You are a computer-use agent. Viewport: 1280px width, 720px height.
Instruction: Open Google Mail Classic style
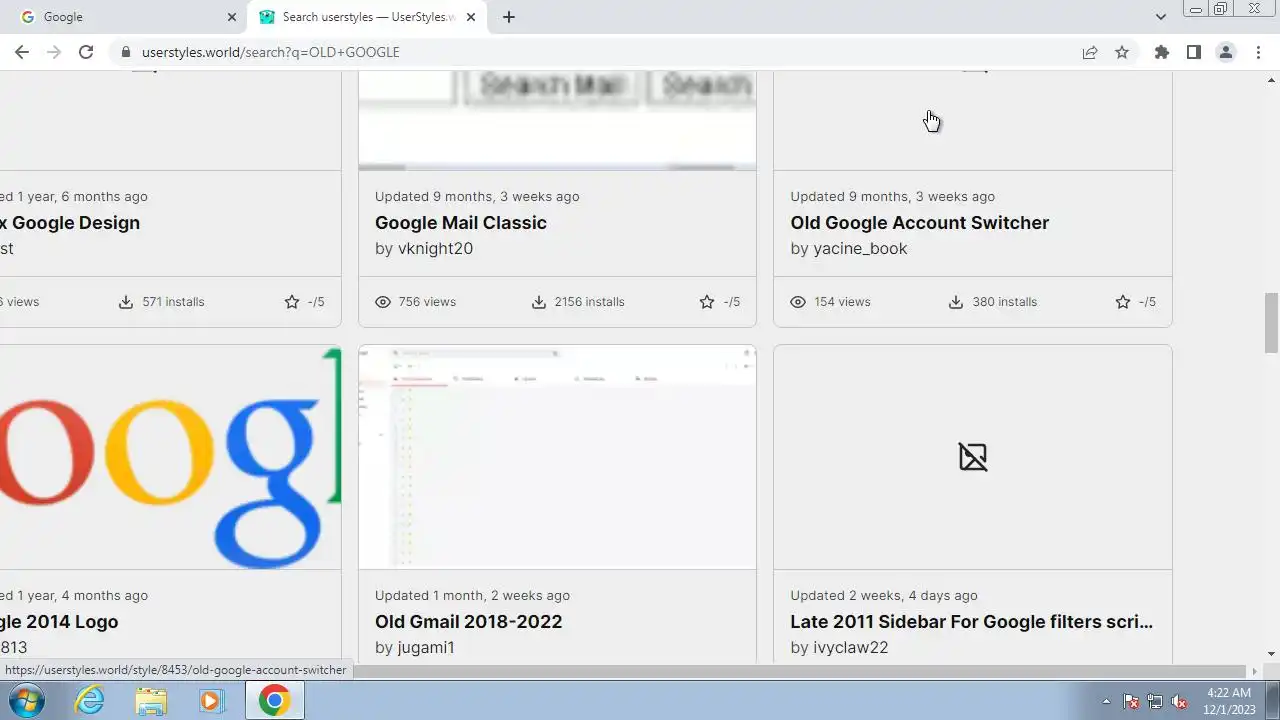461,222
